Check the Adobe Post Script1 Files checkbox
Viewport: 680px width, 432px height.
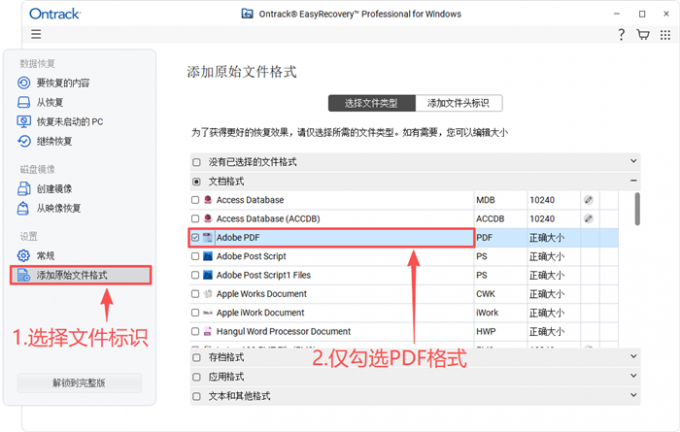(x=195, y=275)
